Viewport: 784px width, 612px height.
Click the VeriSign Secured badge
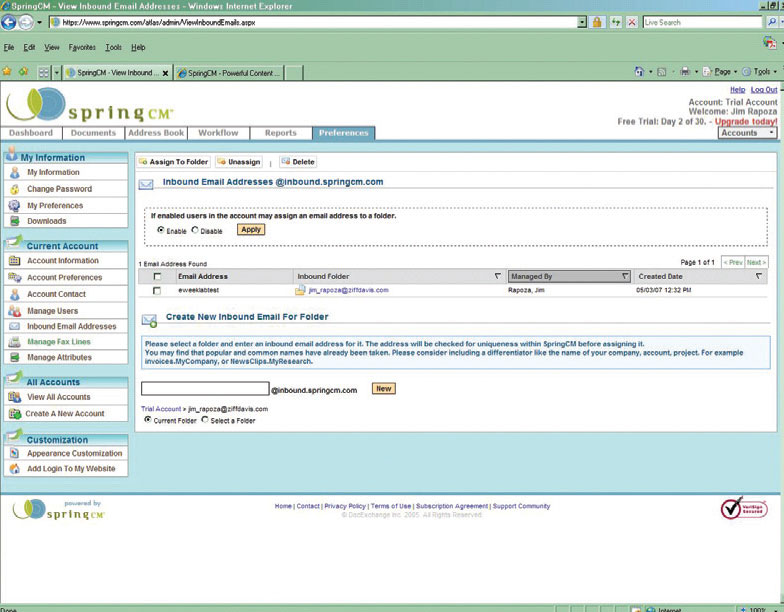click(x=744, y=509)
